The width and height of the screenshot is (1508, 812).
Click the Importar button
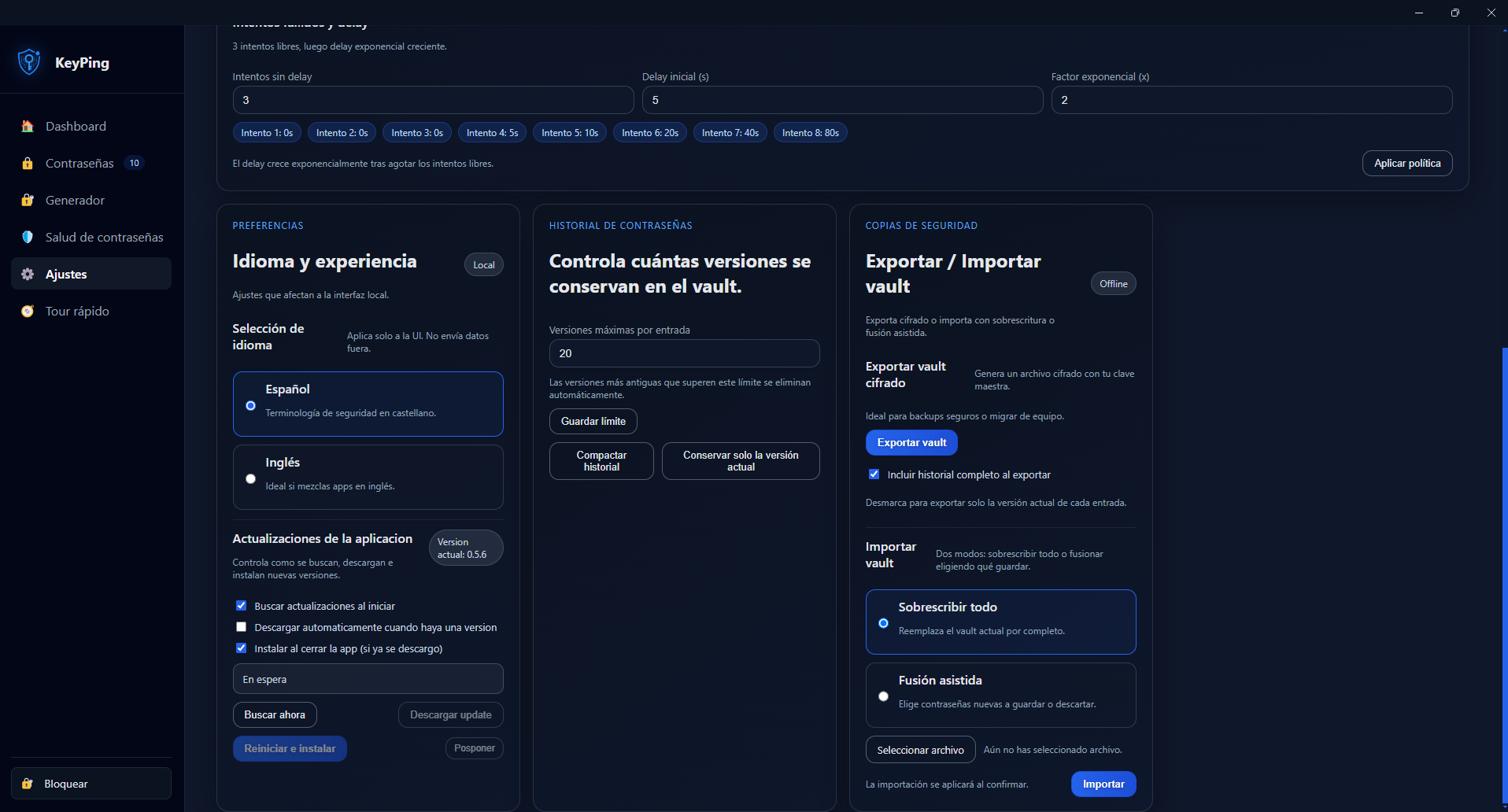click(x=1103, y=784)
